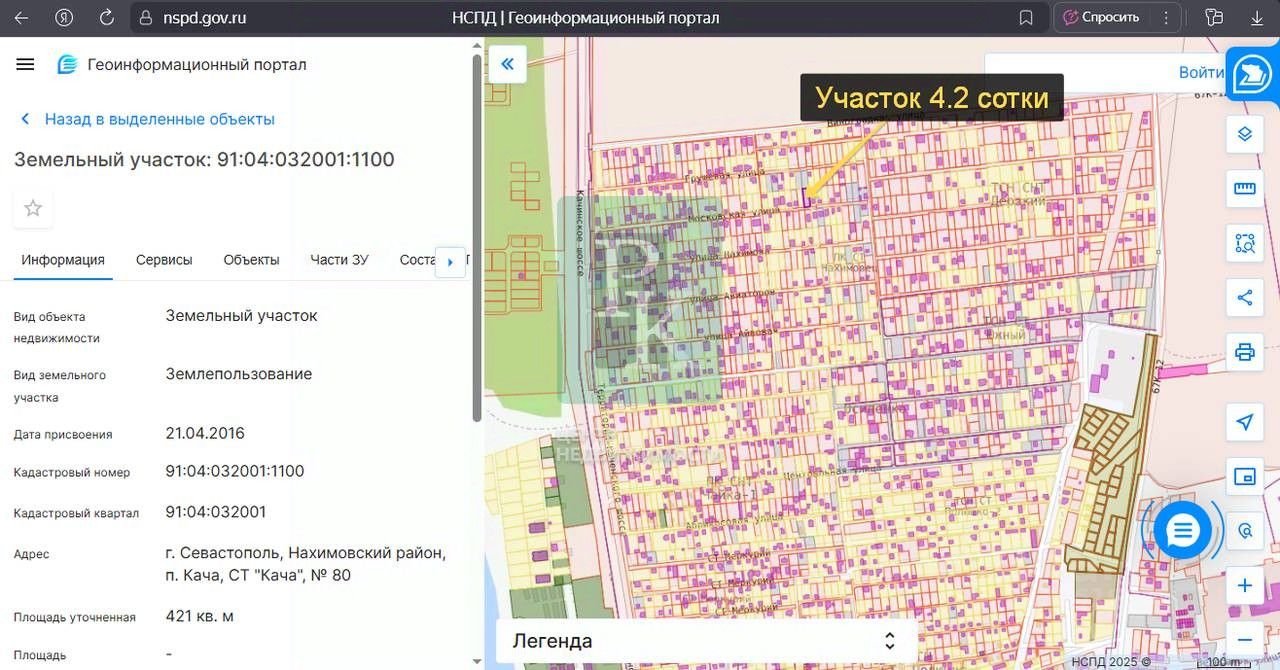
Task: Select the ruler measurement tool
Action: pos(1244,188)
